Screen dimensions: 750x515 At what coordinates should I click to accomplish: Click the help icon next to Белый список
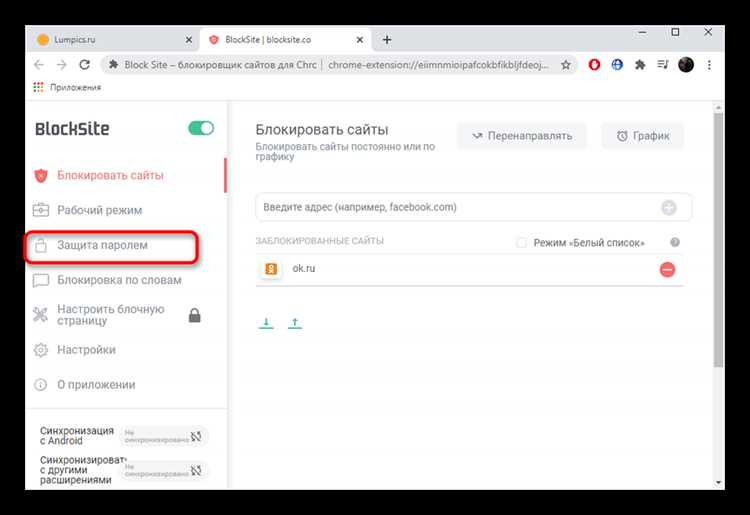pyautogui.click(x=675, y=242)
